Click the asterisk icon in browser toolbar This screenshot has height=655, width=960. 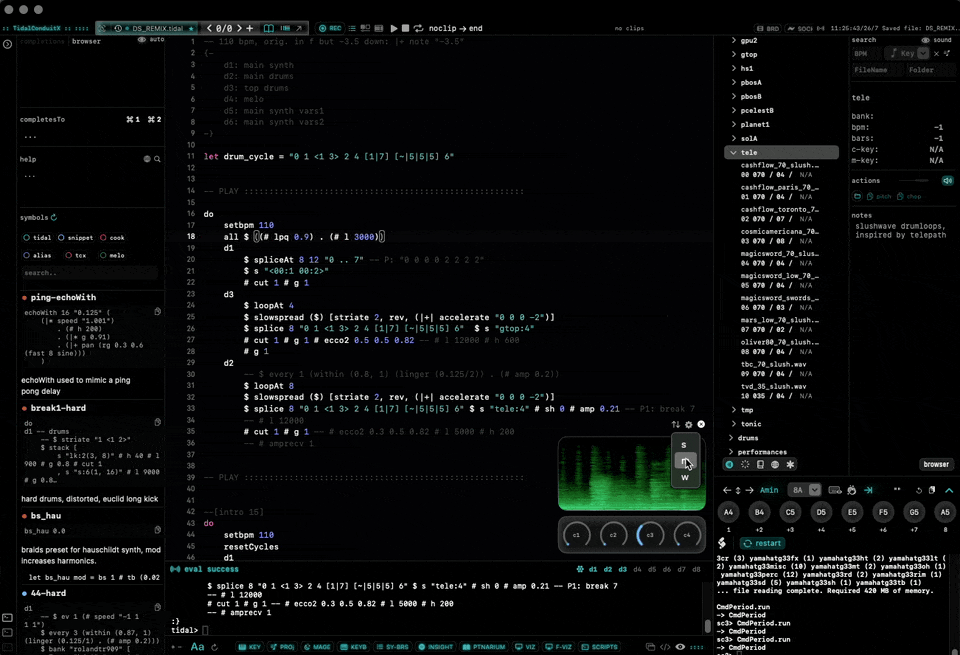[x=790, y=465]
